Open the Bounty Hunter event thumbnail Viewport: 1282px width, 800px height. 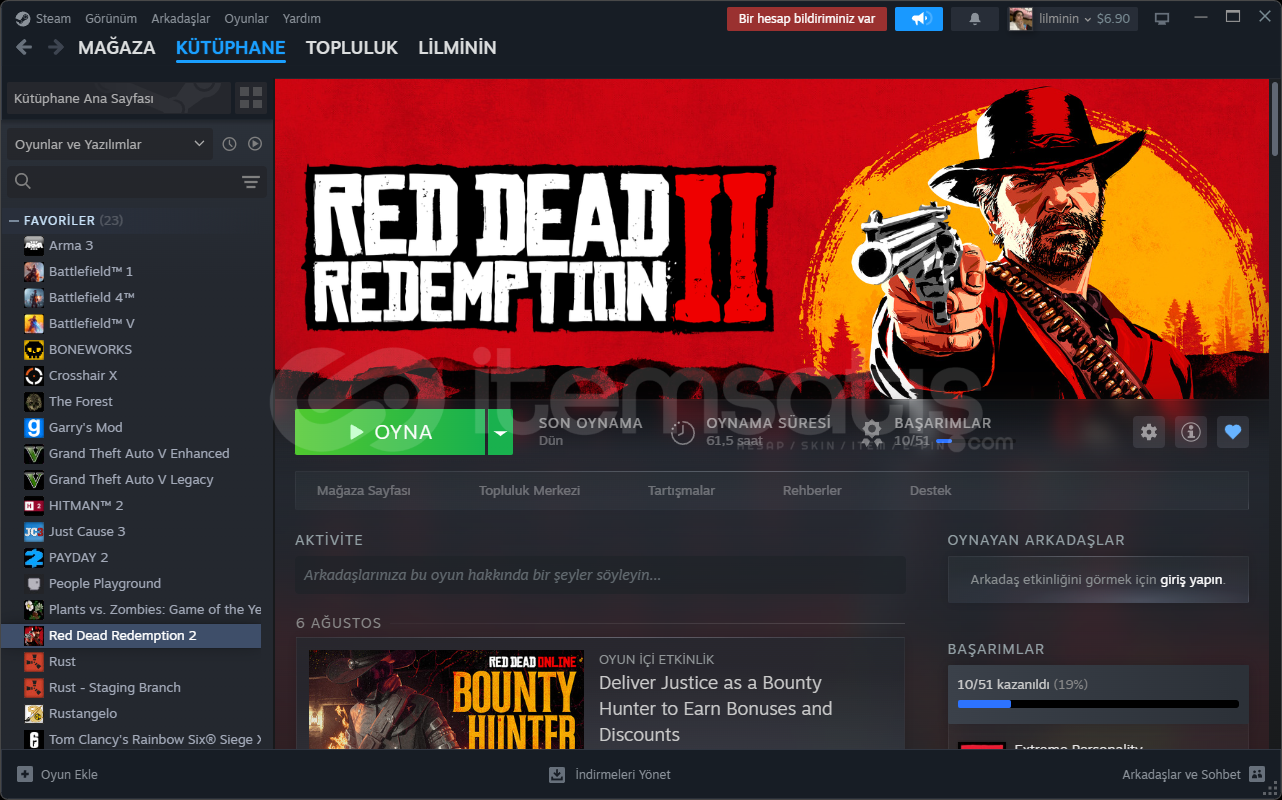coord(446,699)
